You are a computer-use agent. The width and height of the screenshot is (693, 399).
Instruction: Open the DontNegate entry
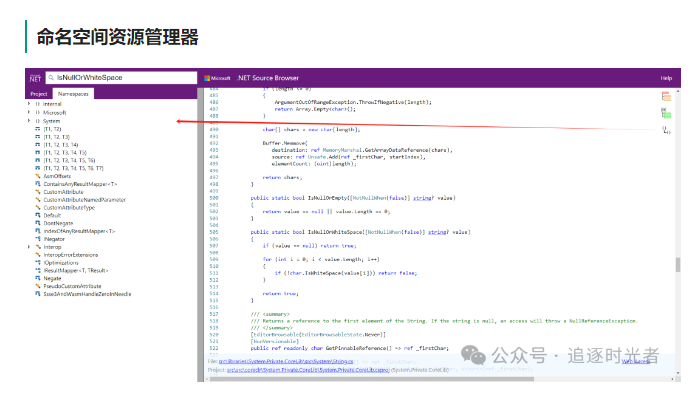pyautogui.click(x=58, y=224)
